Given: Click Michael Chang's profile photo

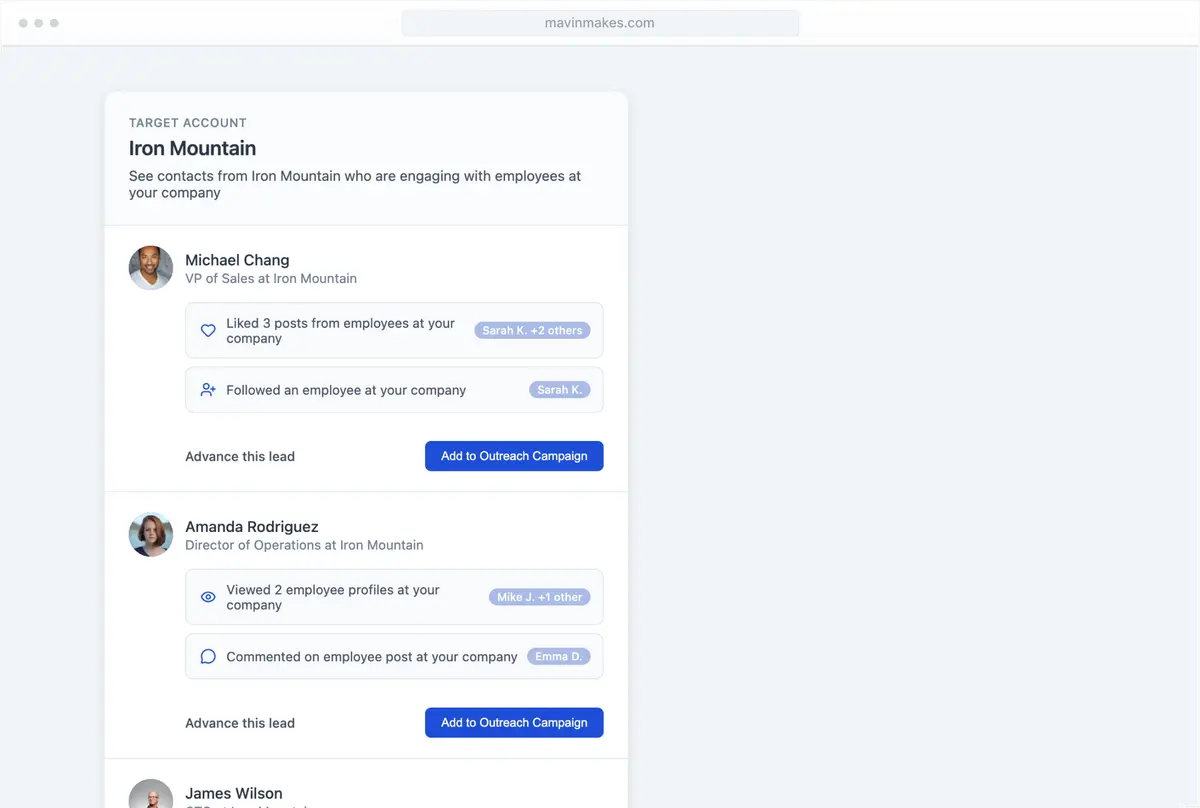Looking at the screenshot, I should (x=151, y=268).
